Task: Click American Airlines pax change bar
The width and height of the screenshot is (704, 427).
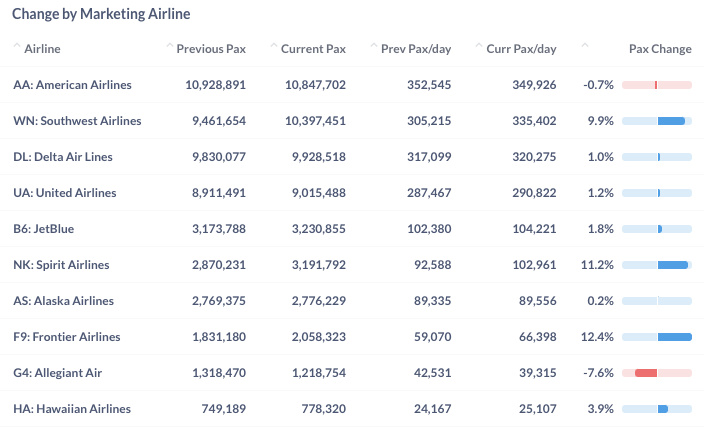Action: point(656,85)
